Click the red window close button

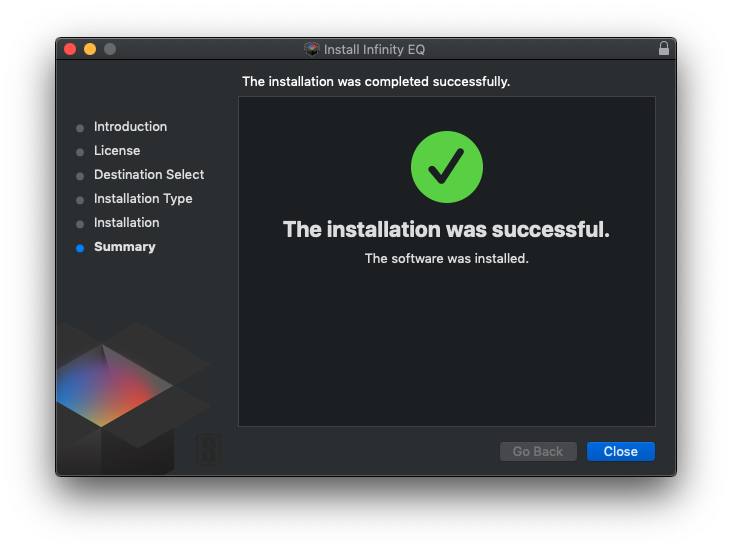[70, 49]
